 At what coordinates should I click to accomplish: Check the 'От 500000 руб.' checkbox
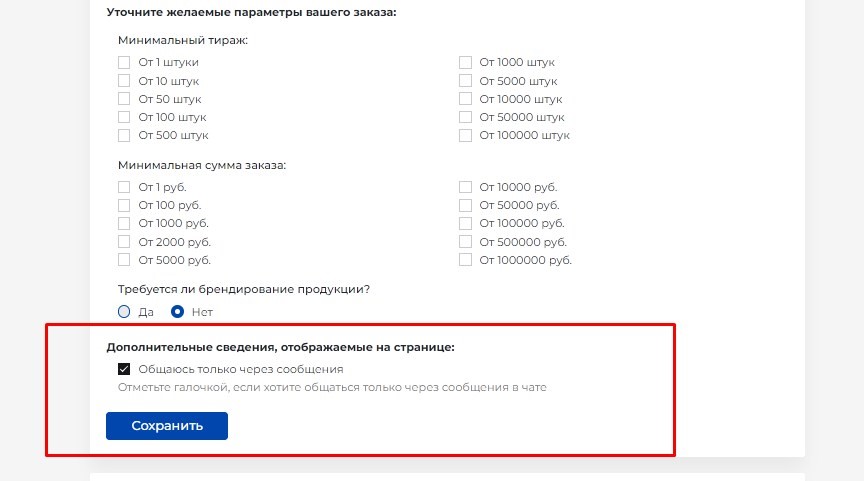pos(465,242)
